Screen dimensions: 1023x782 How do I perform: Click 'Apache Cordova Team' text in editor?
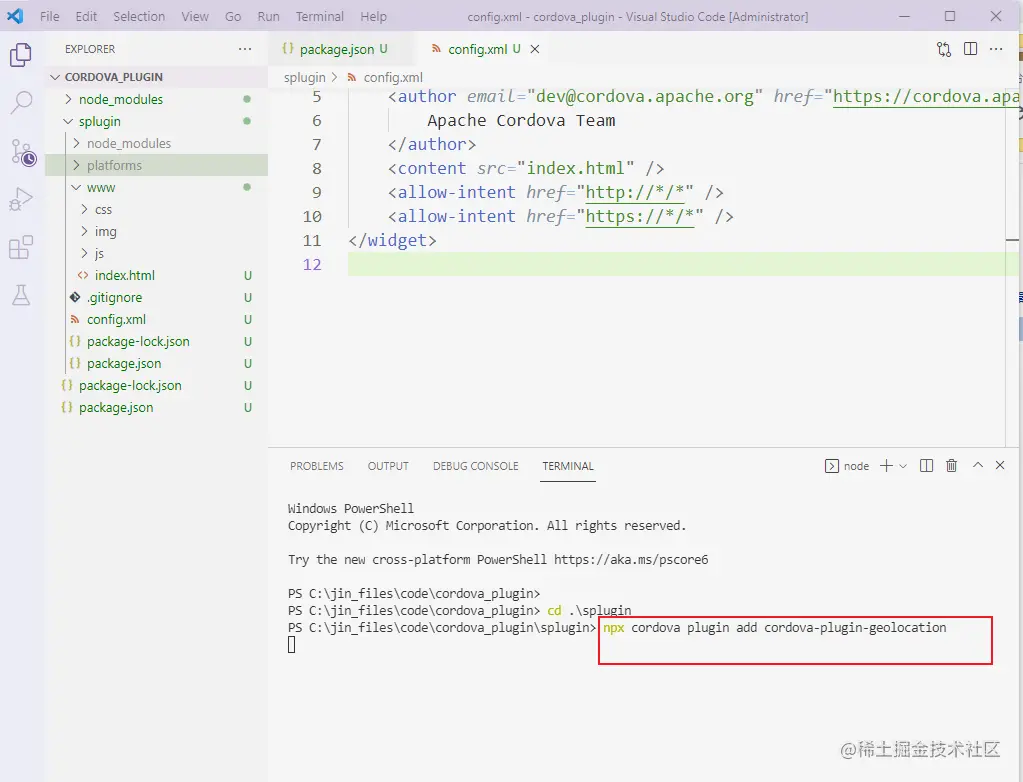tap(521, 121)
